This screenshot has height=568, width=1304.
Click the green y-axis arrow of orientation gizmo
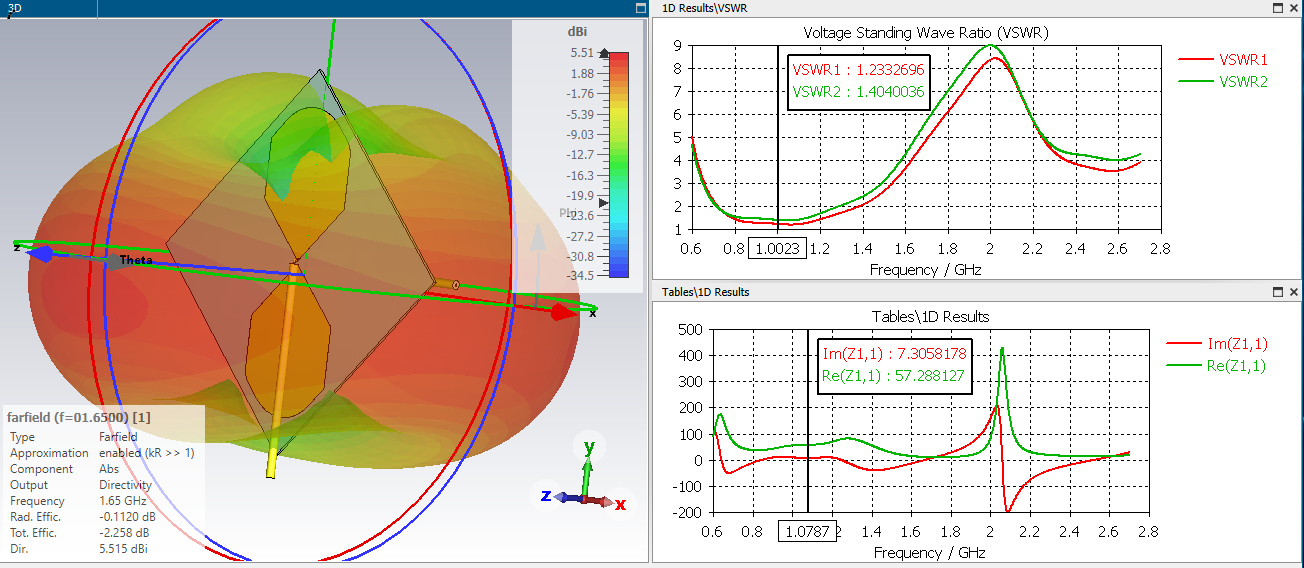click(589, 465)
